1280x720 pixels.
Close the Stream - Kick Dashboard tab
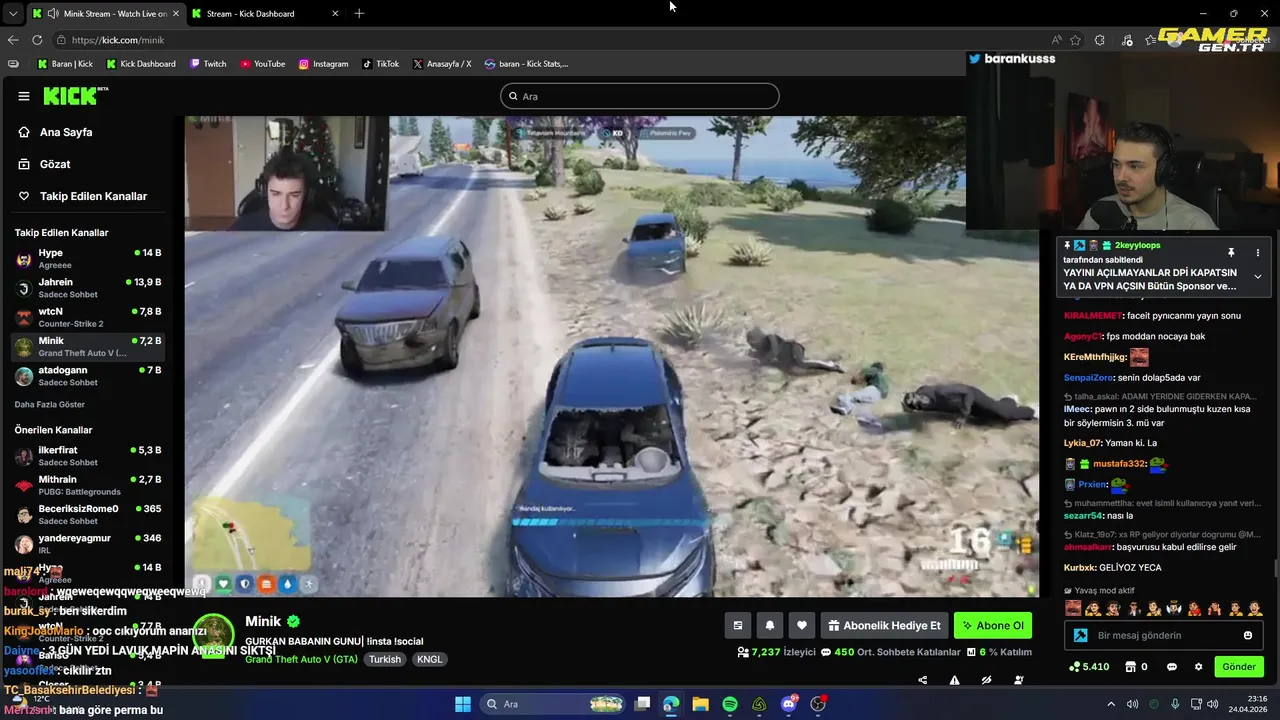tap(335, 14)
